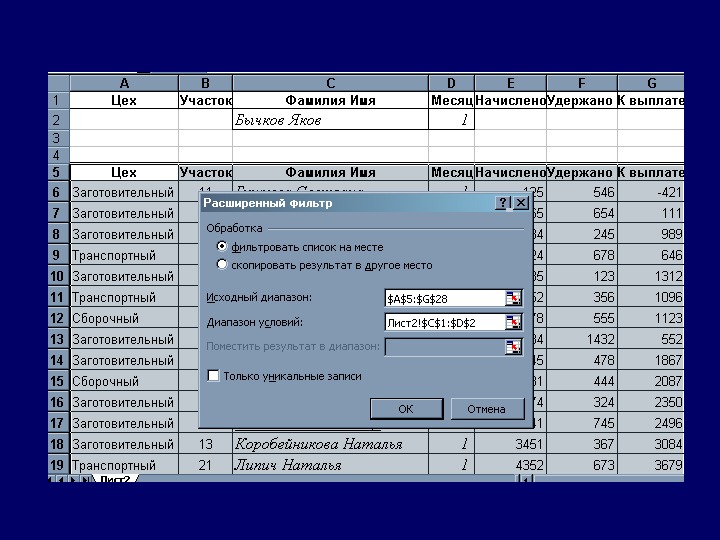720x540 pixels.
Task: Click first-sheet tab scroll arrow
Action: point(51,479)
